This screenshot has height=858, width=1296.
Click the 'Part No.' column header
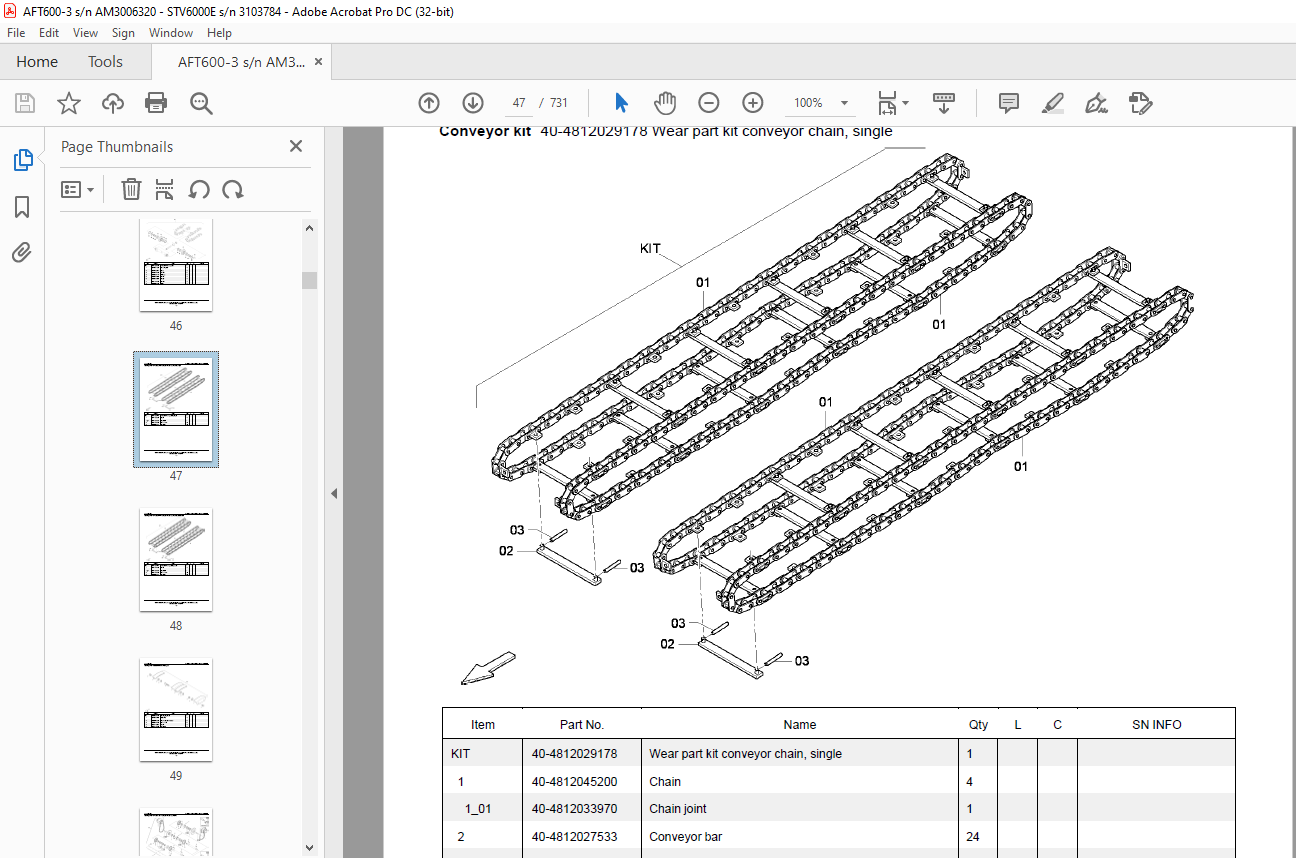(x=582, y=725)
